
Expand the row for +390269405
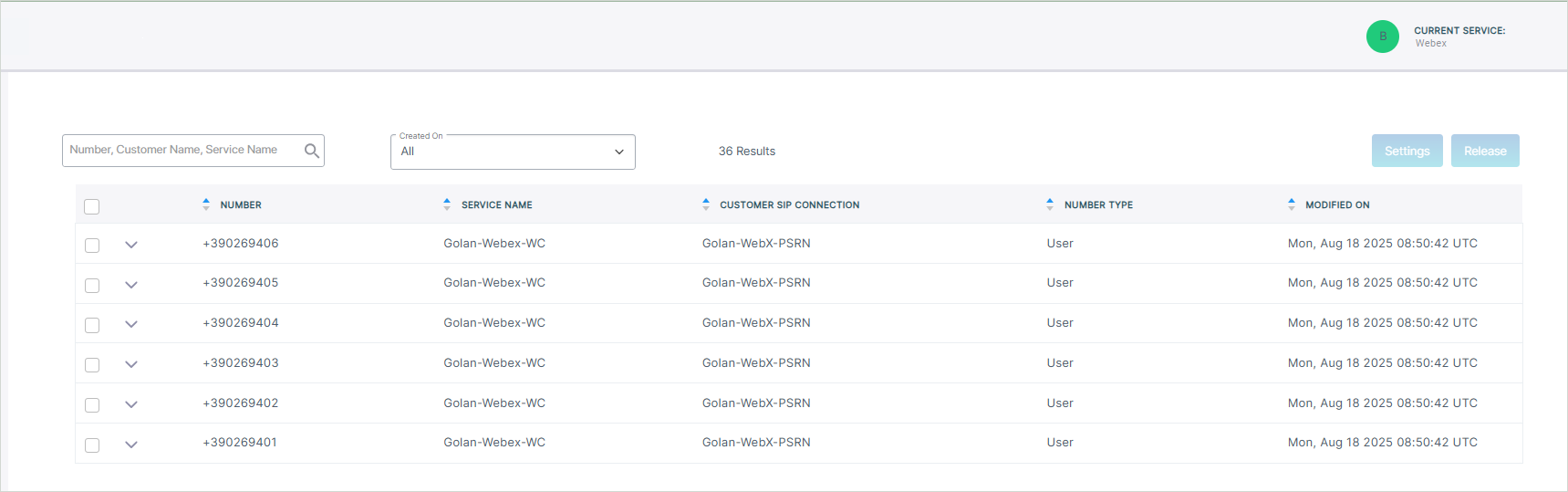click(x=131, y=285)
